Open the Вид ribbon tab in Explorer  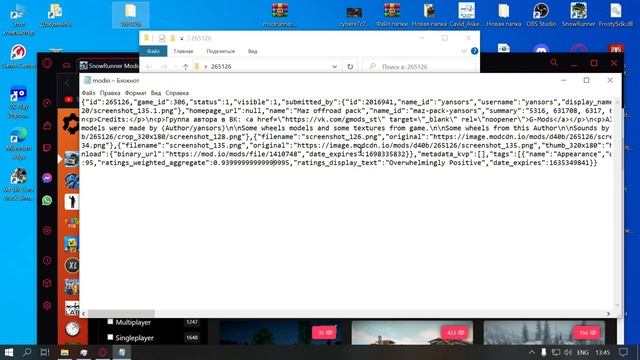pos(252,51)
